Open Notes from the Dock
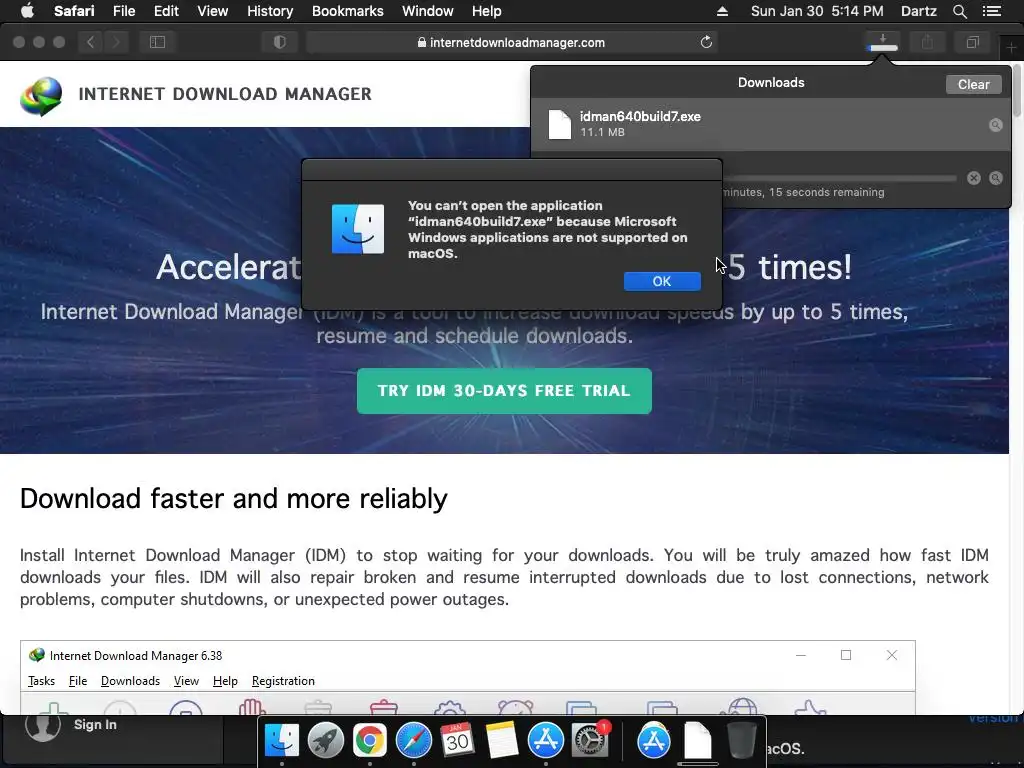Viewport: 1024px width, 768px height. [502, 741]
